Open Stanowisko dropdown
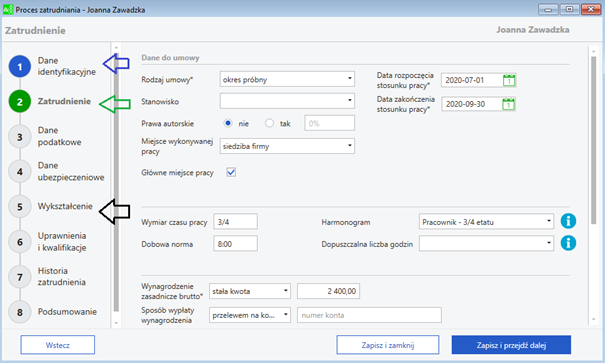The width and height of the screenshot is (605, 363). point(287,101)
